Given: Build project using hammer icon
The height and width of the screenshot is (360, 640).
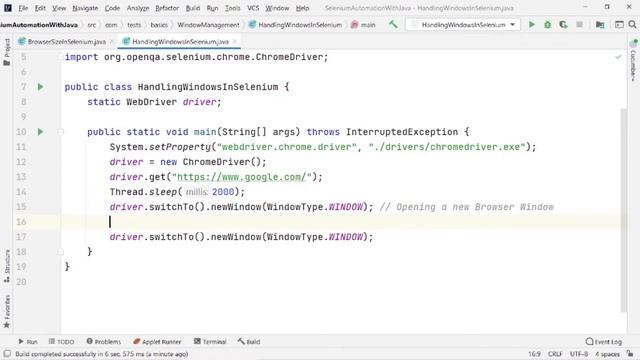Looking at the screenshot, I should click(x=393, y=24).
